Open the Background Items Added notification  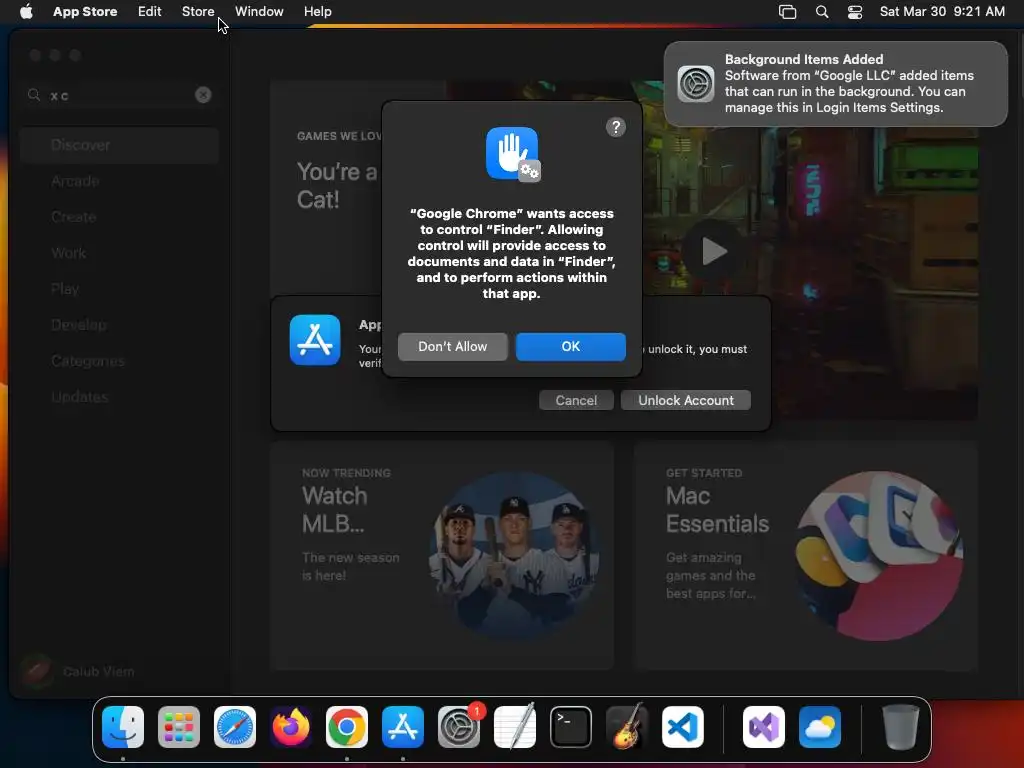point(836,84)
